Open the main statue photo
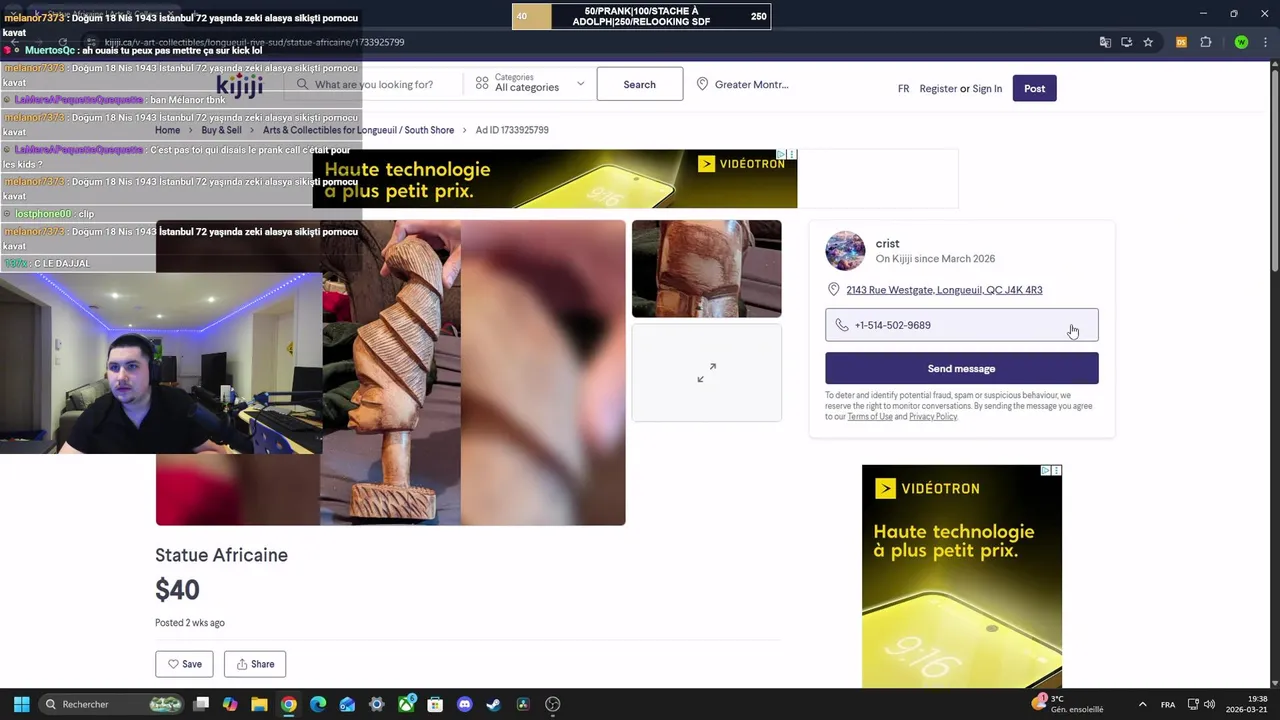This screenshot has width=1280, height=720. (390, 372)
